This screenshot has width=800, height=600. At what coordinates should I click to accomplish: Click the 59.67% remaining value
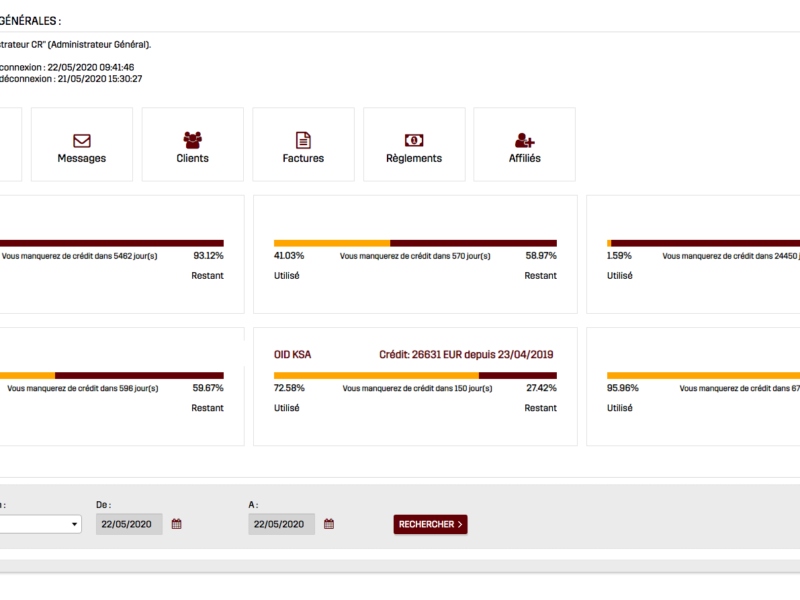tap(208, 388)
